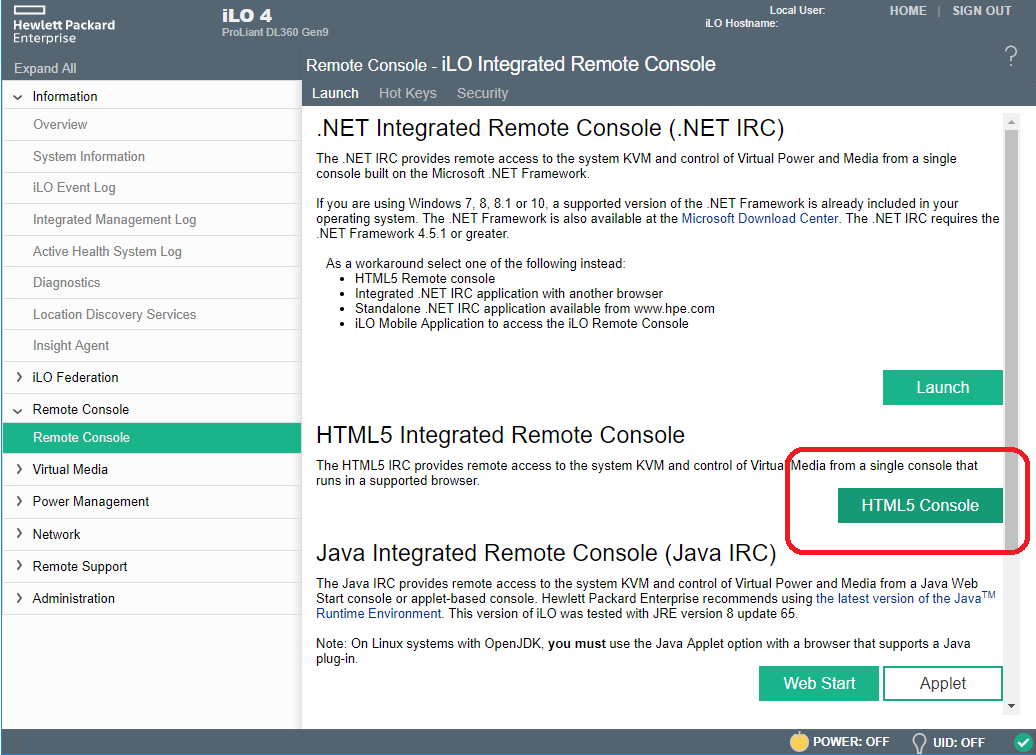Viewport: 1036px width, 755px height.
Task: Switch to the Hot Keys tab
Action: tap(408, 93)
